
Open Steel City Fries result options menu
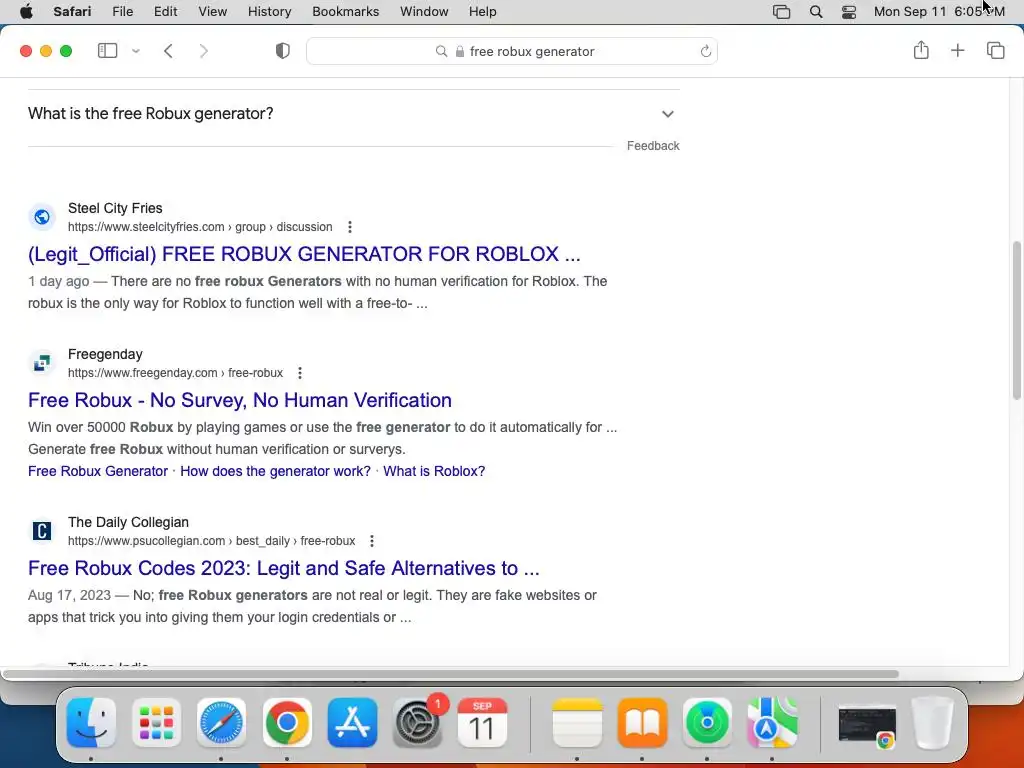[x=350, y=227]
